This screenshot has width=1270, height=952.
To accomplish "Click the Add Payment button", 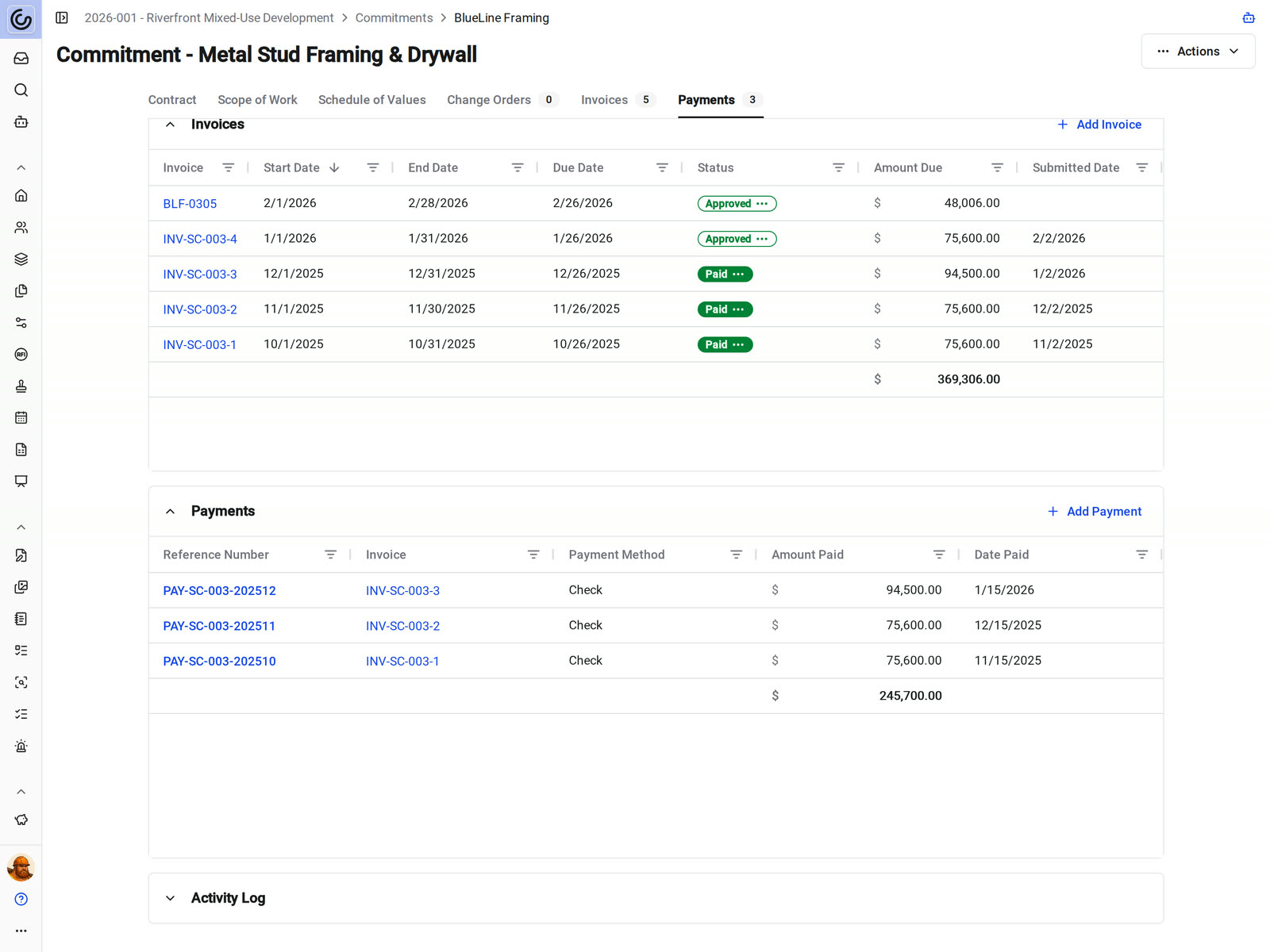I will [x=1095, y=512].
